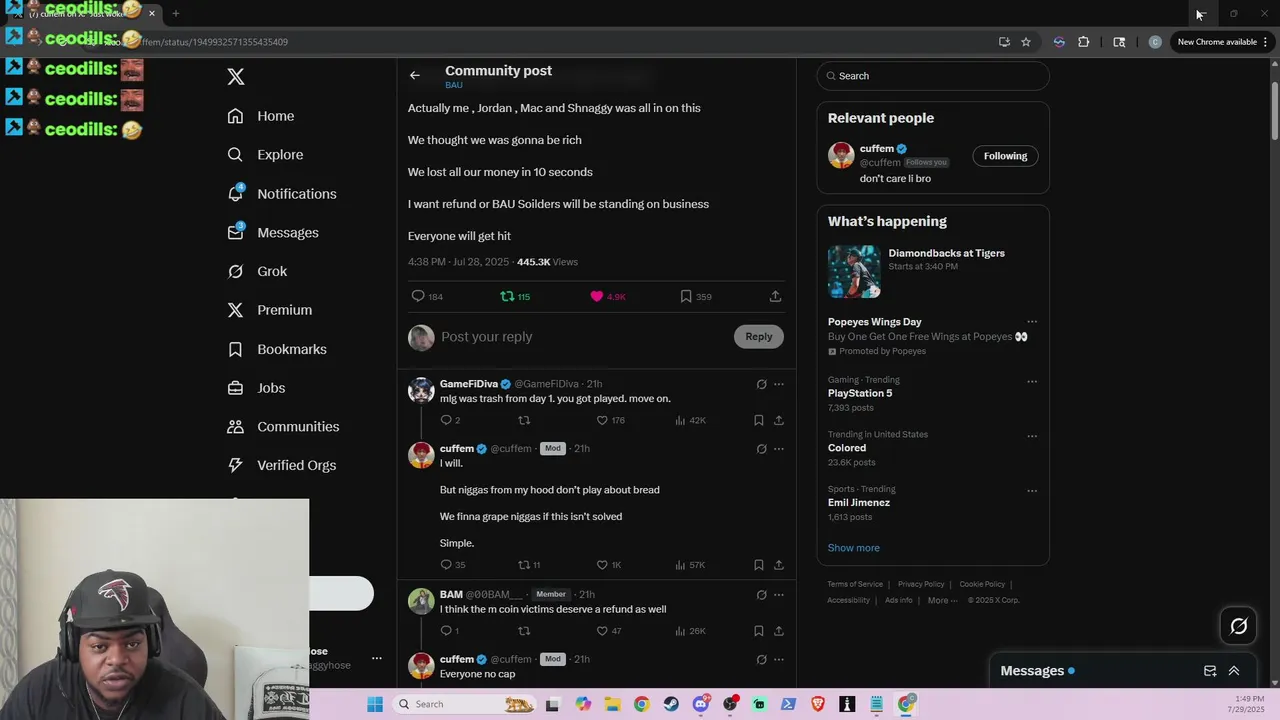Open Privacy Policy link
The height and width of the screenshot is (720, 1280).
921,584
